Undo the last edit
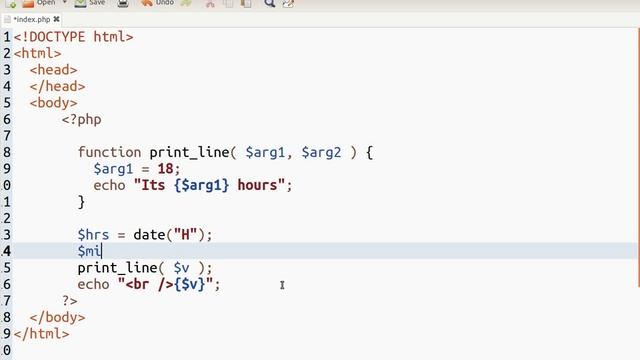This screenshot has width=640, height=360. (157, 3)
